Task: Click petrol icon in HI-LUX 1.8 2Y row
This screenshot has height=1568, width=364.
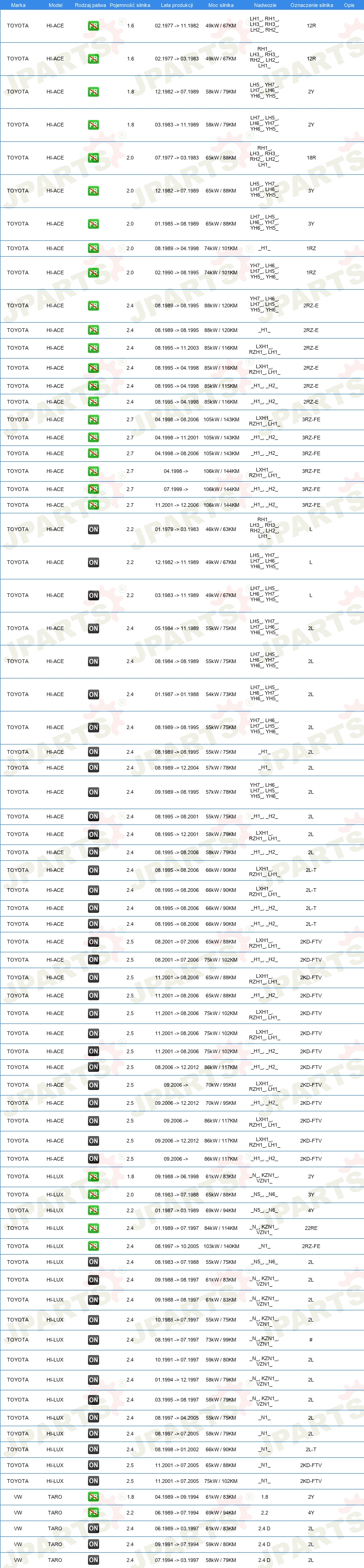Action: coord(93,1176)
